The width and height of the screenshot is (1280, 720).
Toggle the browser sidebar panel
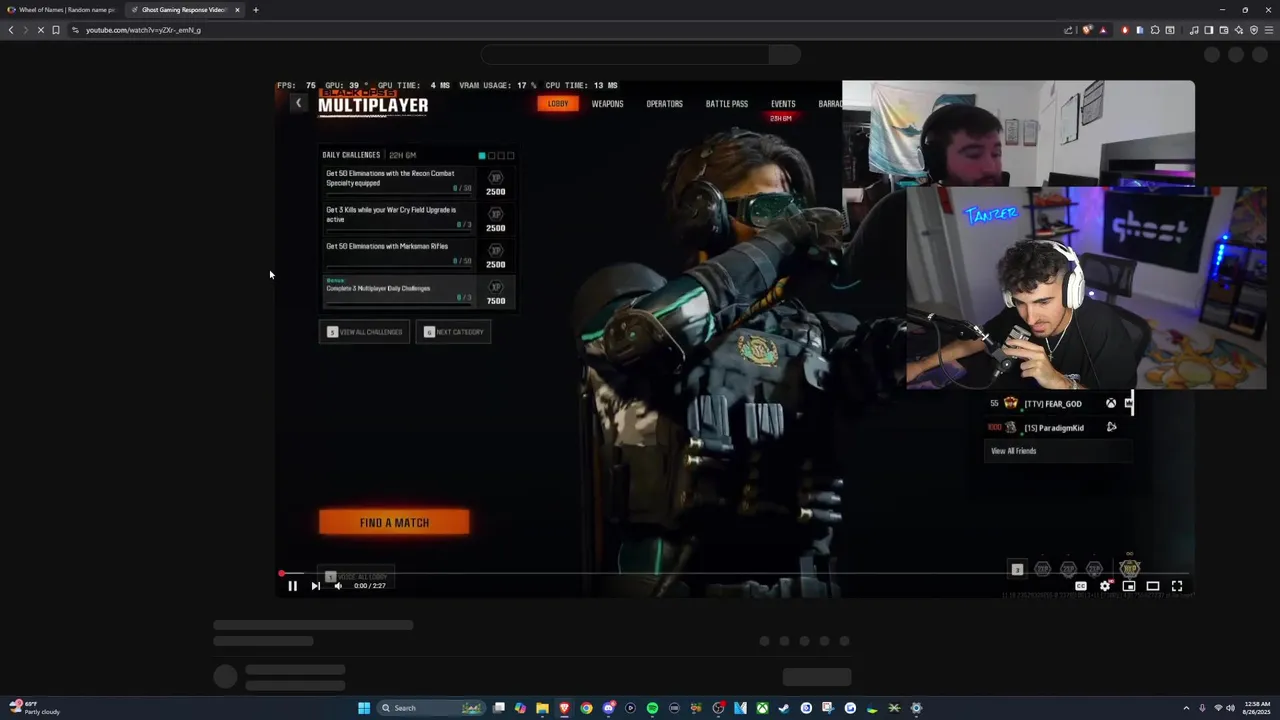tap(1209, 30)
